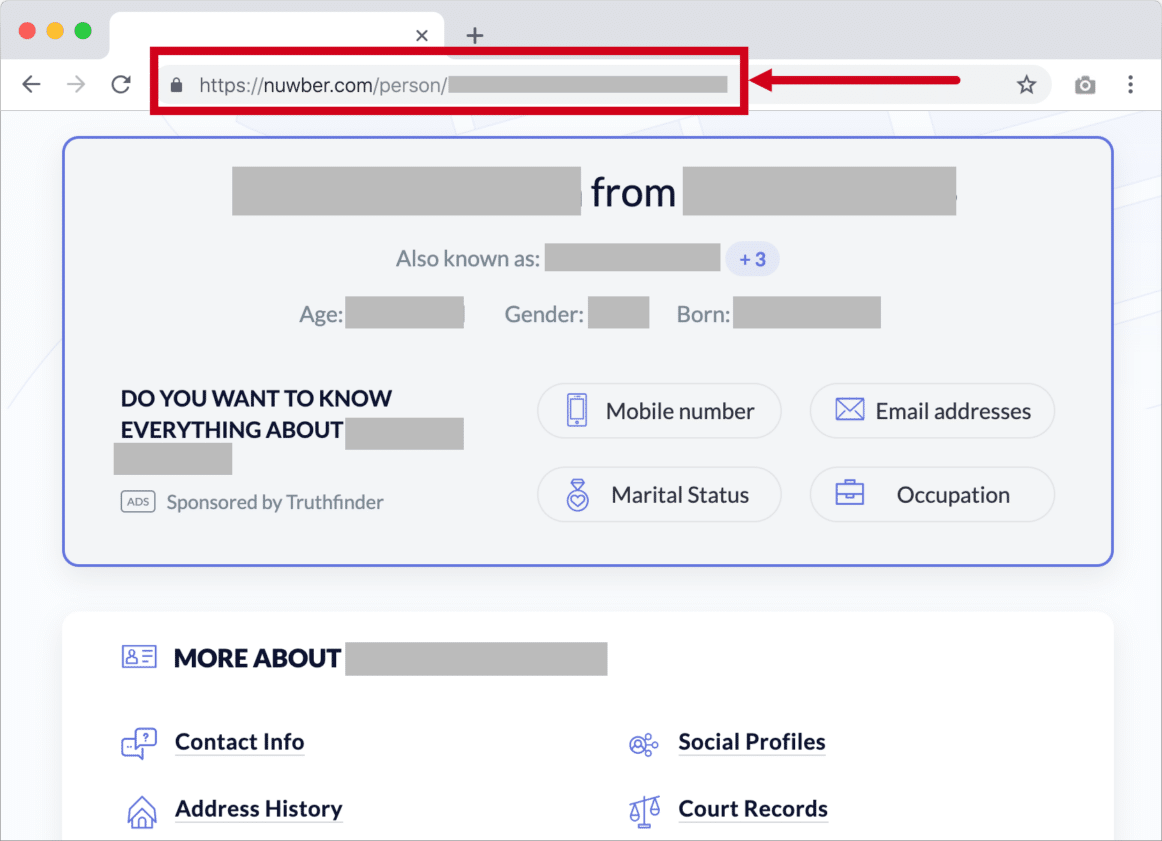Select the Marital Status ring icon
This screenshot has height=841, width=1162.
pyautogui.click(x=576, y=494)
